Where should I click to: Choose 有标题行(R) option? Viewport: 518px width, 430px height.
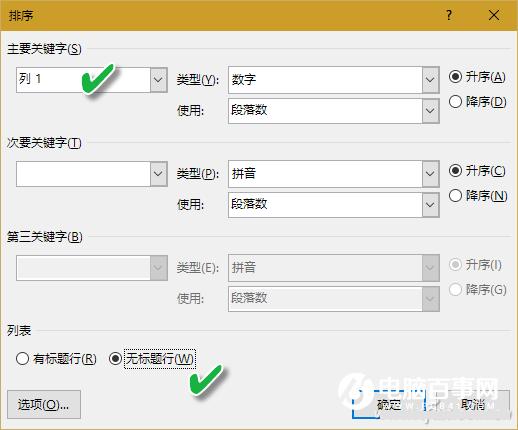point(56,359)
